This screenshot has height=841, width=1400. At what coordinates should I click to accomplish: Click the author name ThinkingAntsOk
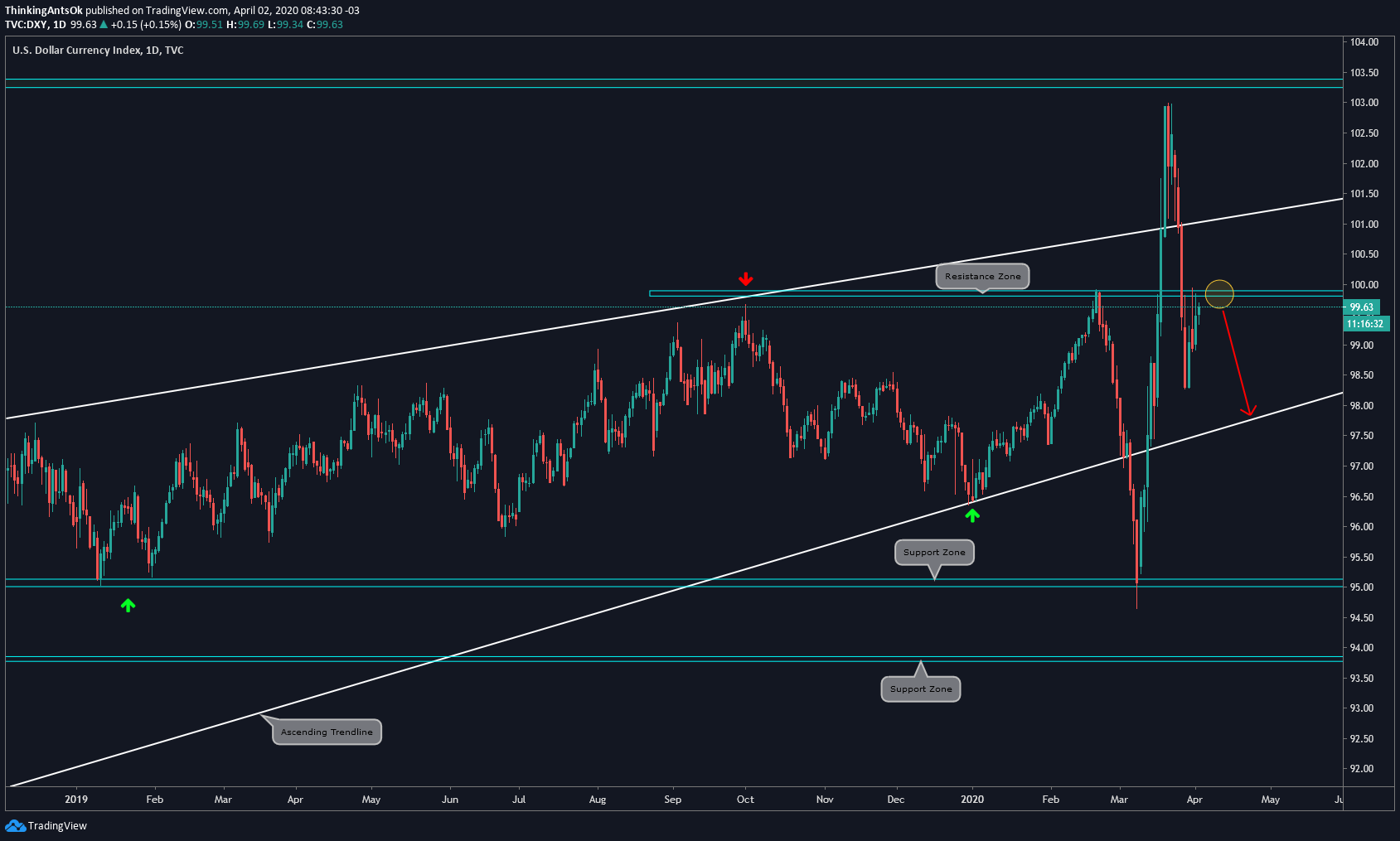44,11
